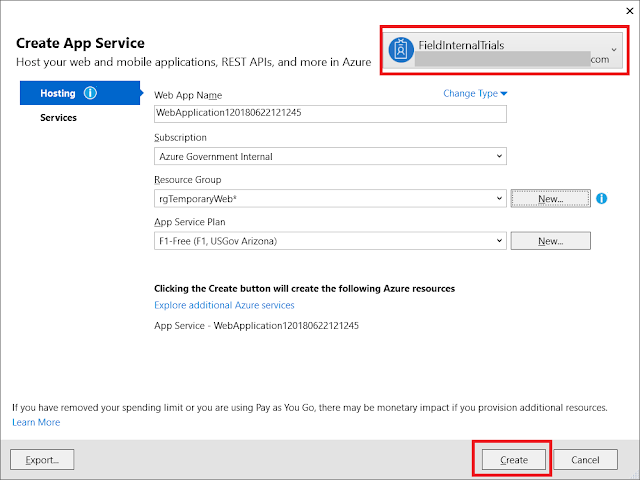Viewport: 640px width, 480px height.
Task: Click the Cancel button
Action: 585,460
